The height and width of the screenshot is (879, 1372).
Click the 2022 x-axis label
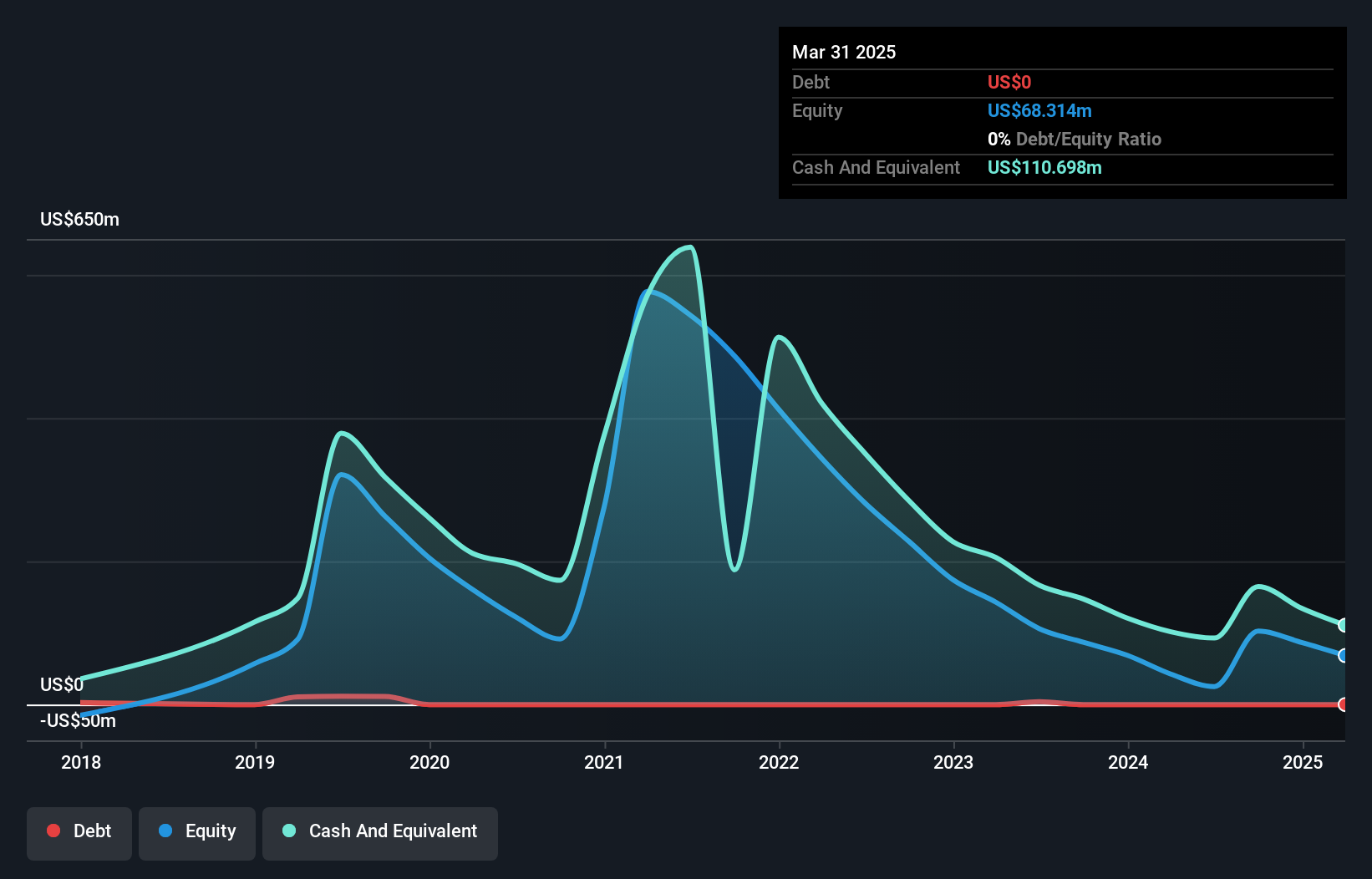tap(779, 762)
